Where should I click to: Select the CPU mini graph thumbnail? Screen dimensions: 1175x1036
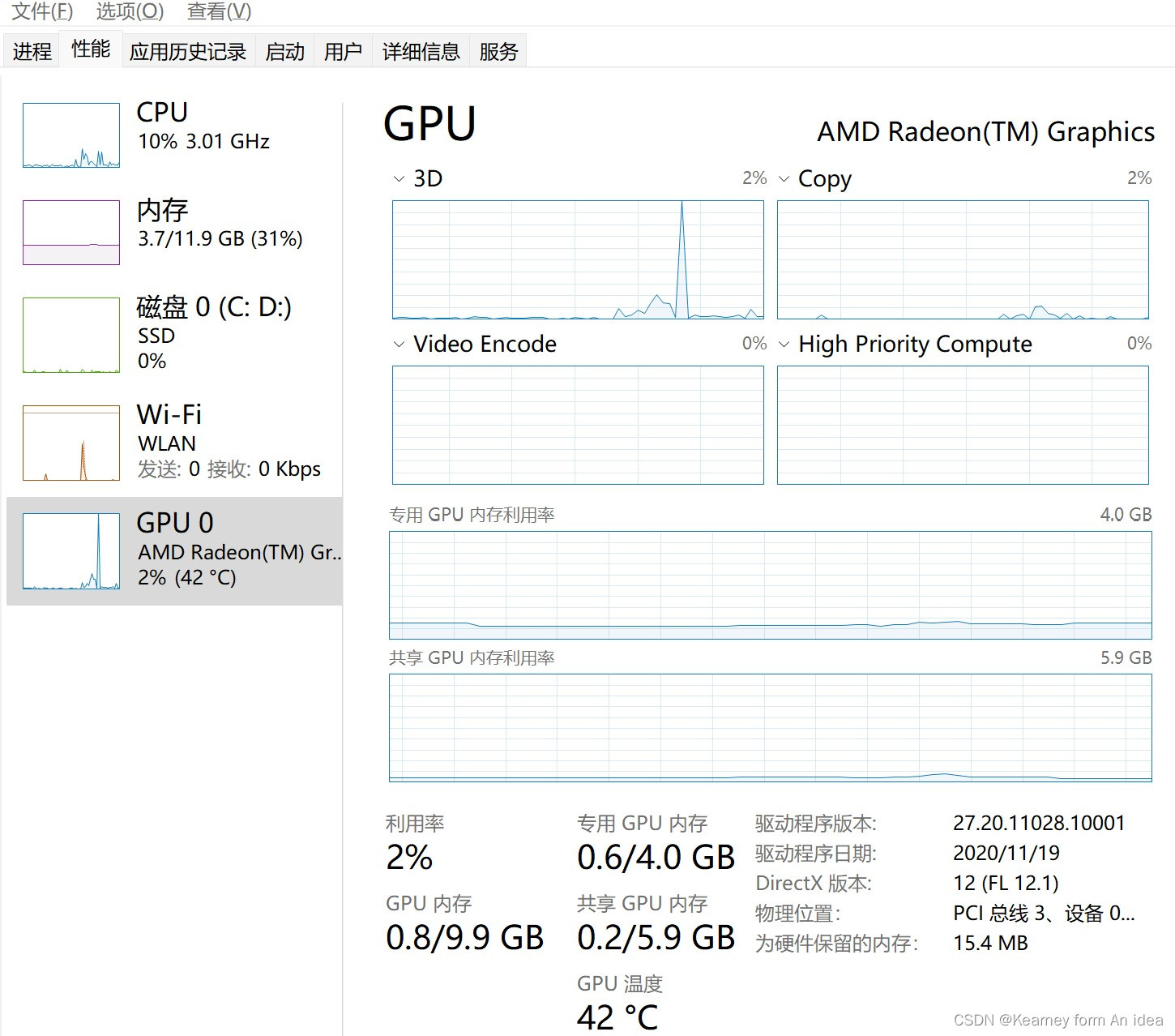71,135
